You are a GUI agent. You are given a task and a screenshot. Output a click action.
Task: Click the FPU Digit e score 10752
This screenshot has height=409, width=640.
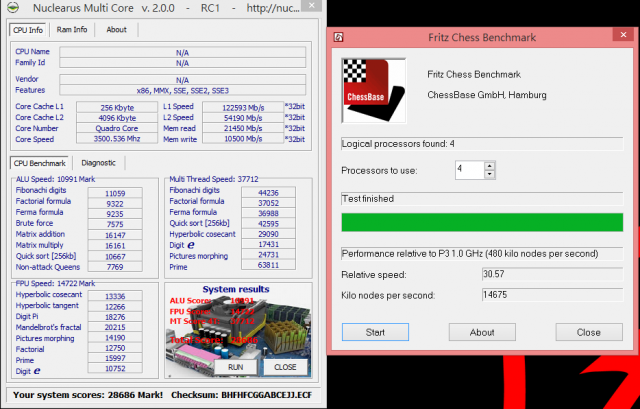pyautogui.click(x=115, y=368)
